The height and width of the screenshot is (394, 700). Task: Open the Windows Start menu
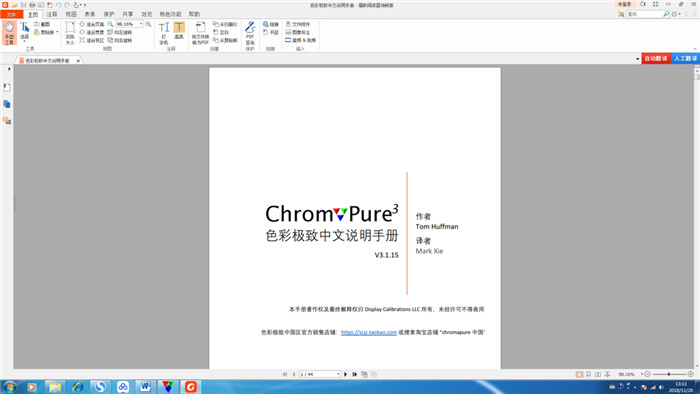click(x=9, y=387)
